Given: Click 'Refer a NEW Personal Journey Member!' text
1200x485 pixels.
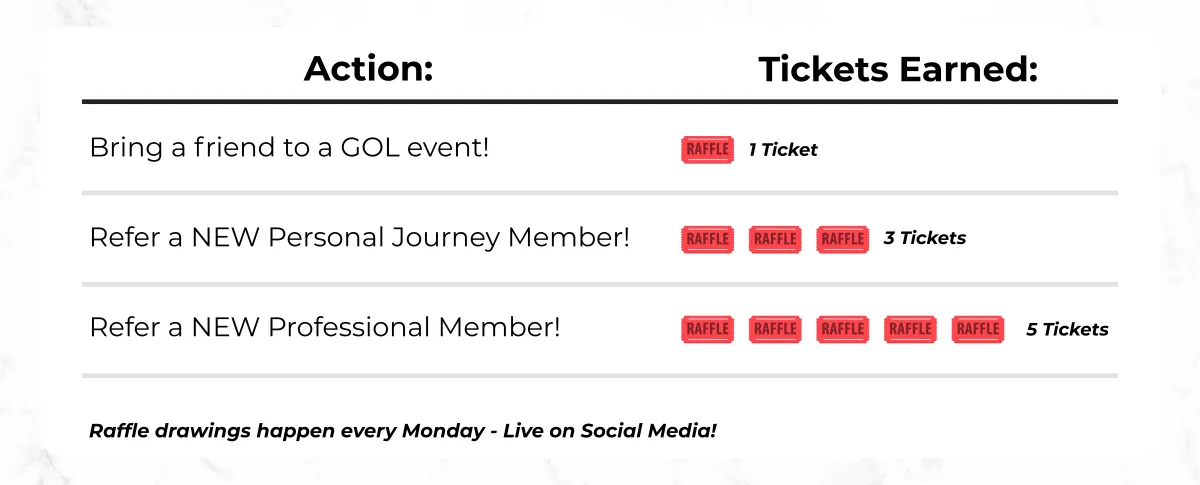Looking at the screenshot, I should (360, 238).
